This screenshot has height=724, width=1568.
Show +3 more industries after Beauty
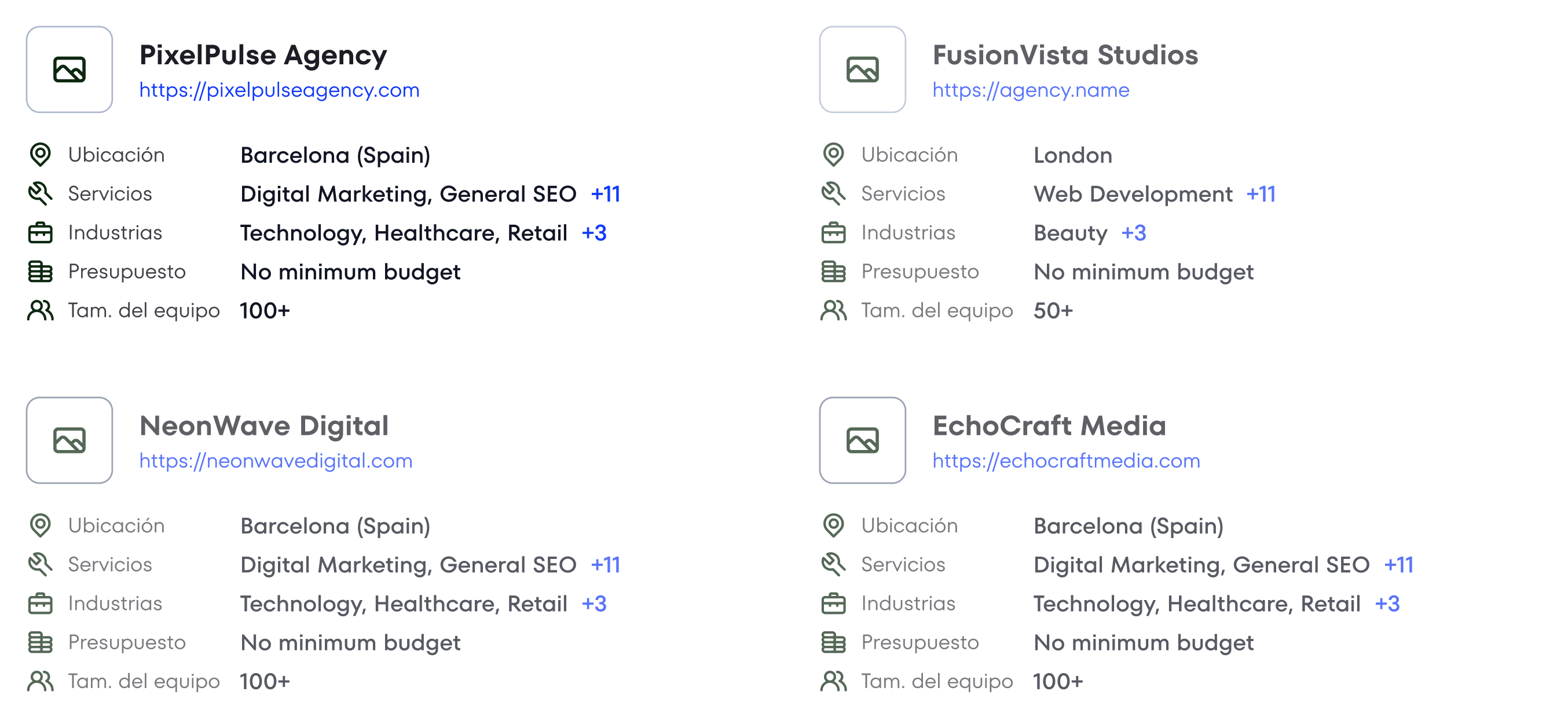pos(1133,233)
